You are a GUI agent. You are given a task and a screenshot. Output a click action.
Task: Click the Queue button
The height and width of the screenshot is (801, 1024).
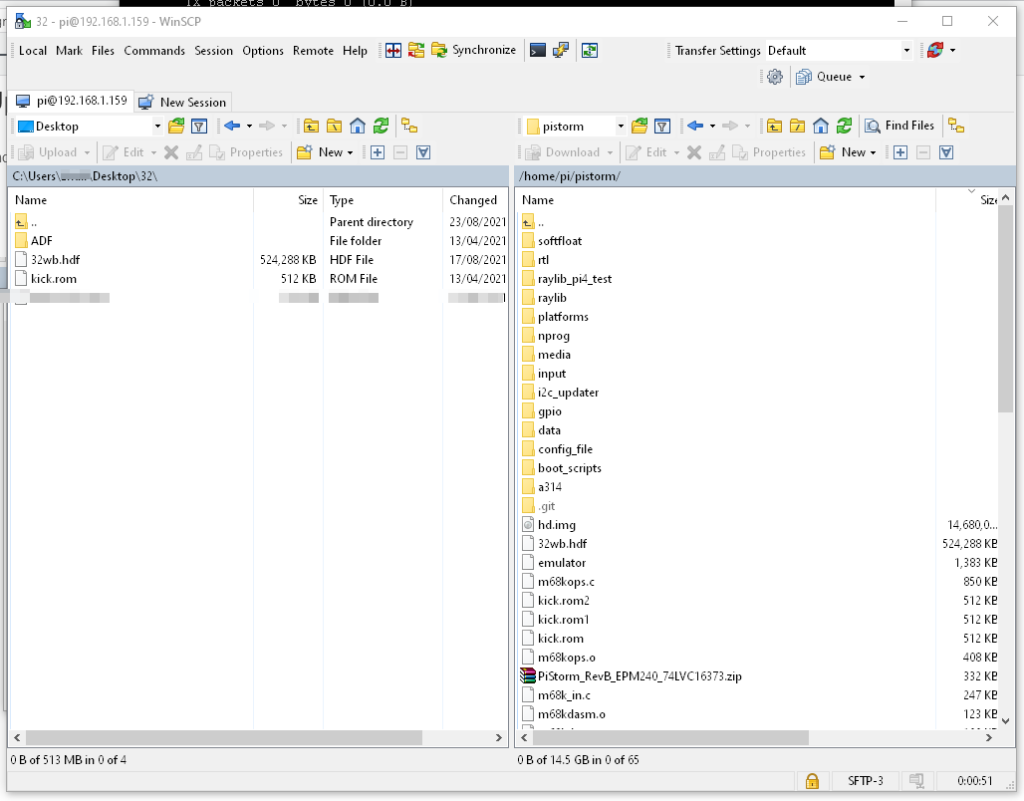click(824, 77)
